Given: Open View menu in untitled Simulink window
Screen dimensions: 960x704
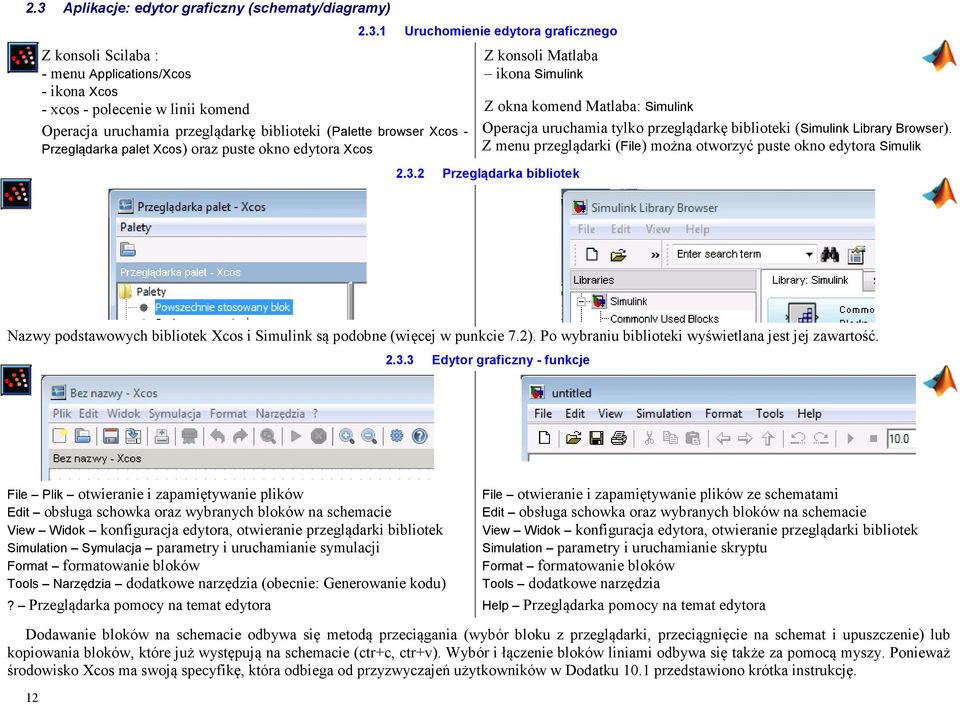Looking at the screenshot, I should (610, 413).
